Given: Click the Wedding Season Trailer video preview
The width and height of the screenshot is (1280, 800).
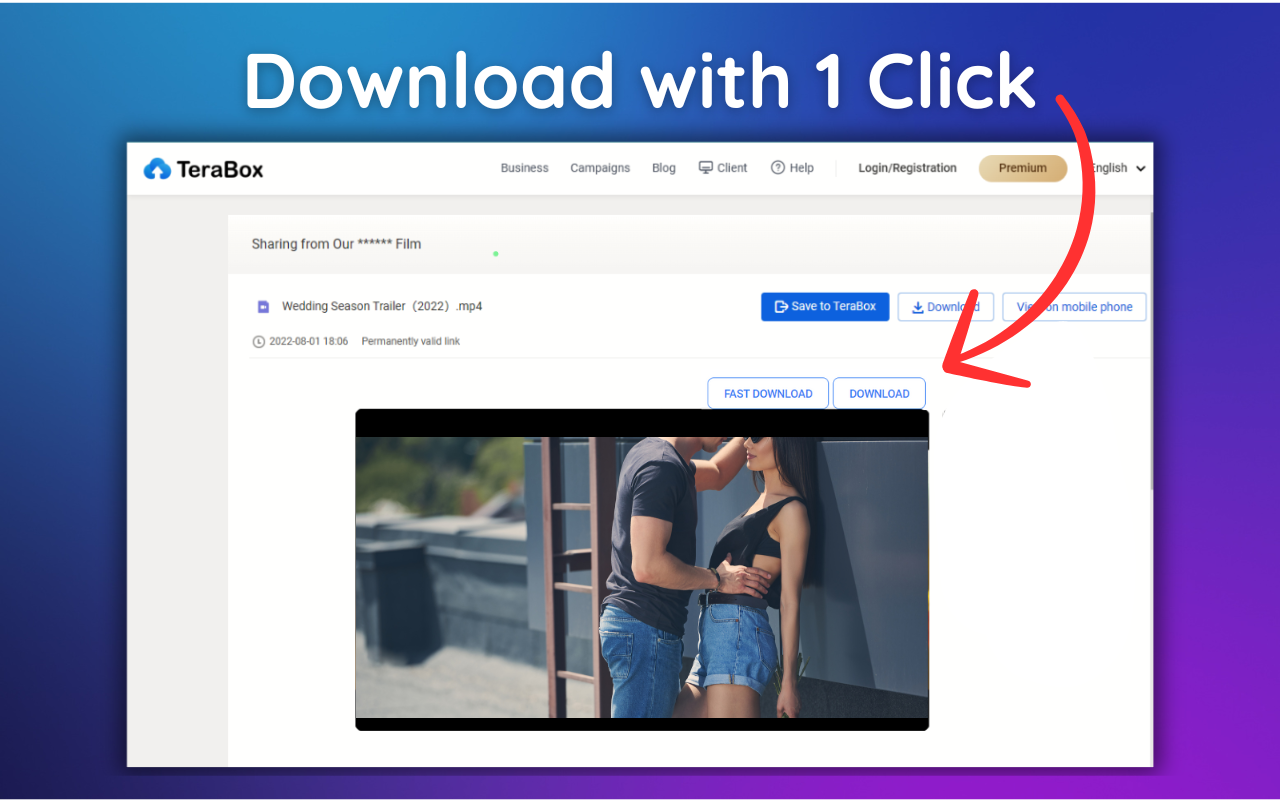Looking at the screenshot, I should 641,568.
